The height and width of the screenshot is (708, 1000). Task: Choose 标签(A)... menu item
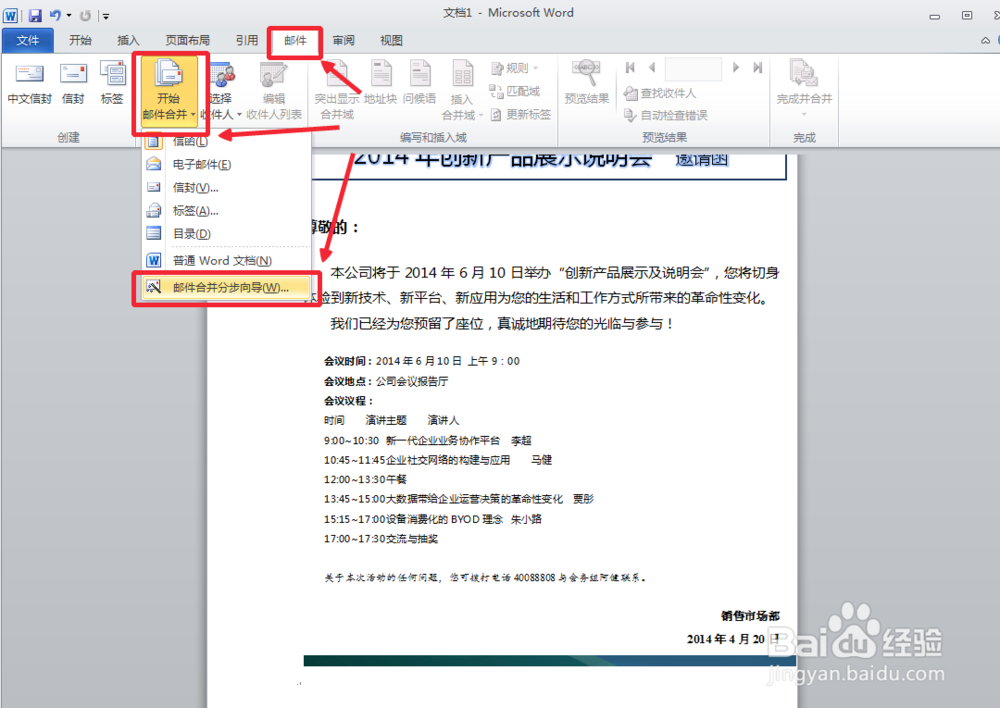coord(226,210)
